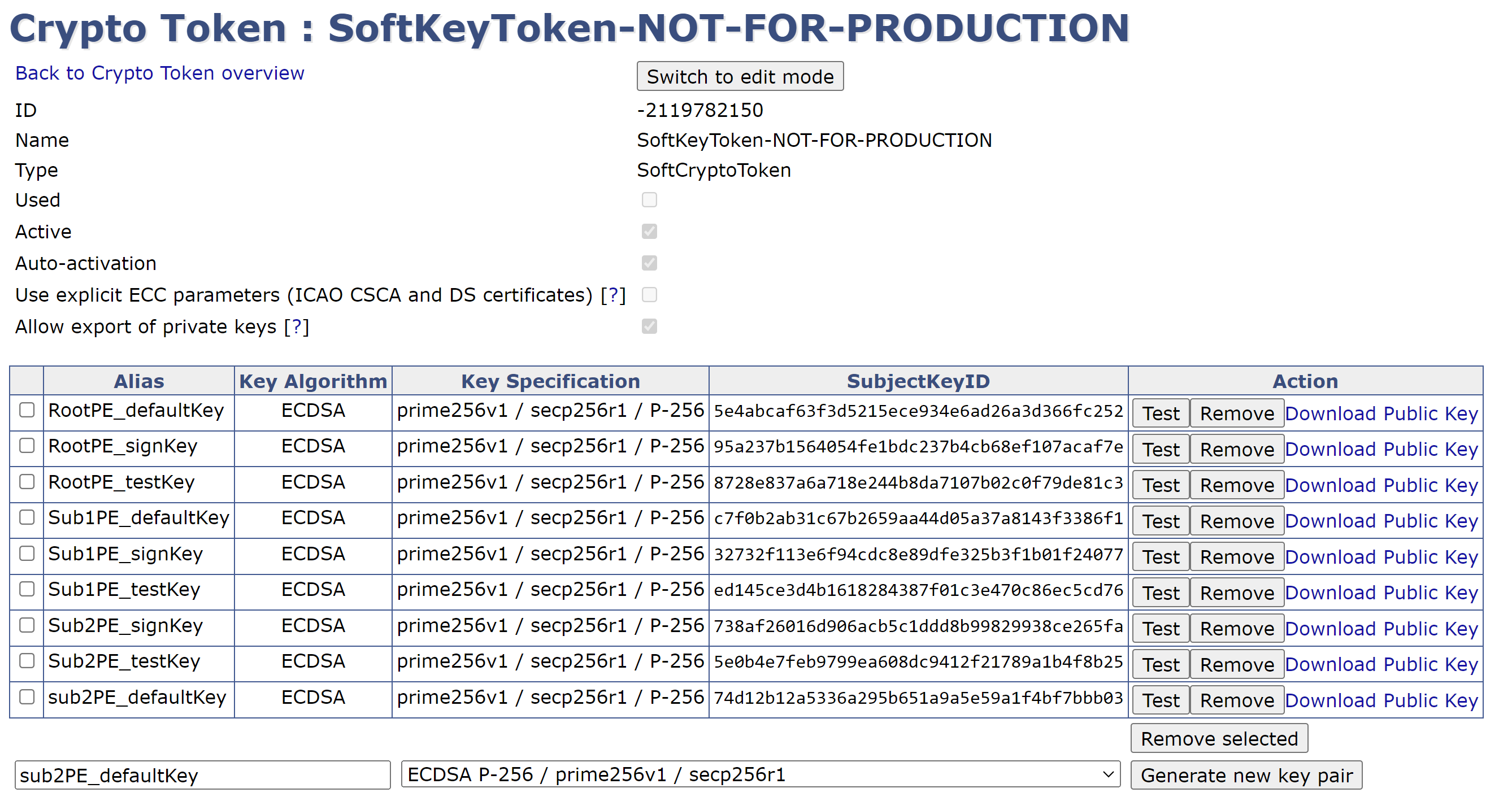
Task: Check the sub2PE_defaultKey row checkbox
Action: coord(27,696)
